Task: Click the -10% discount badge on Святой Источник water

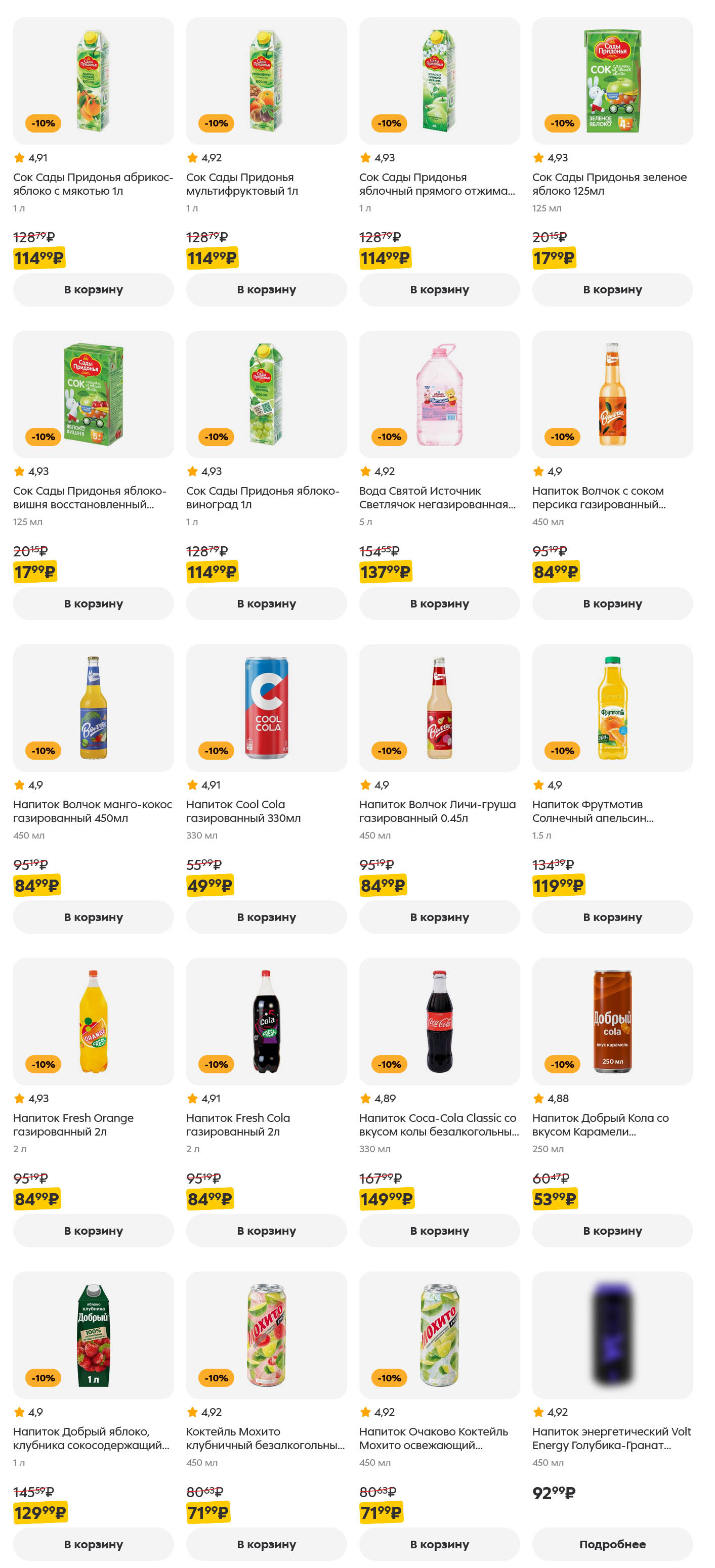Action: click(389, 437)
